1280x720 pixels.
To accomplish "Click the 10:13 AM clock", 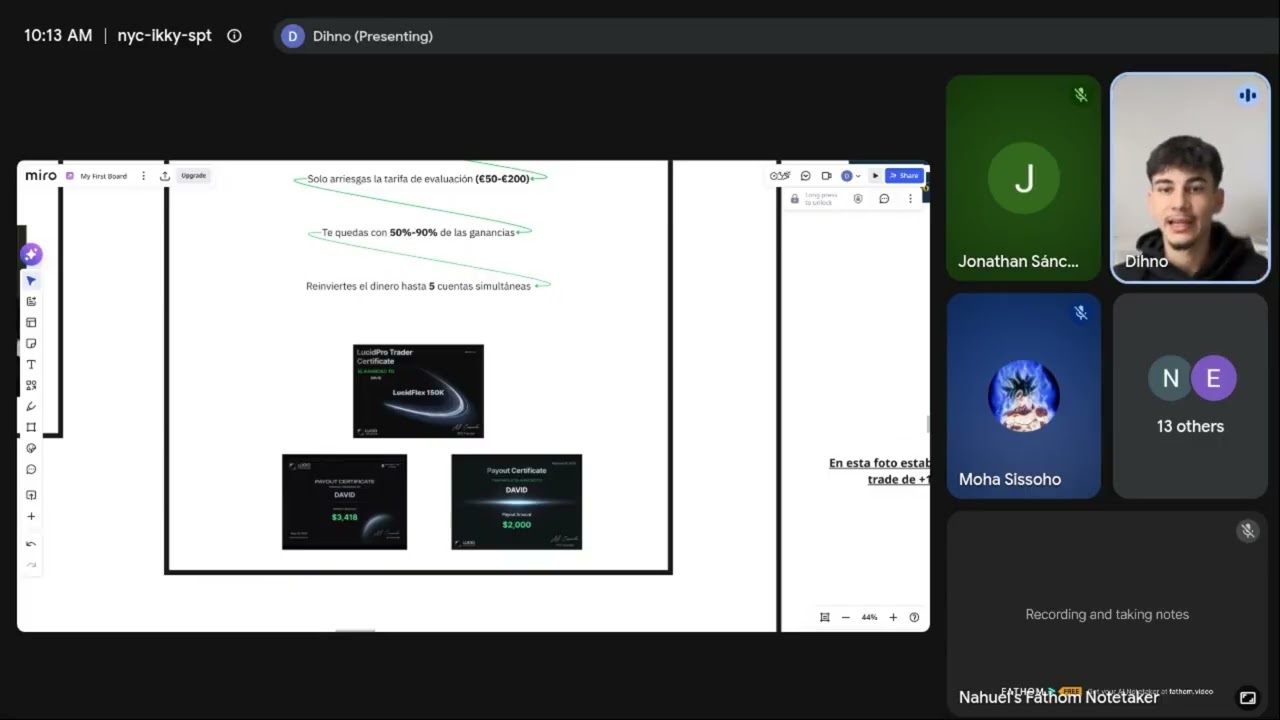I will 58,36.
